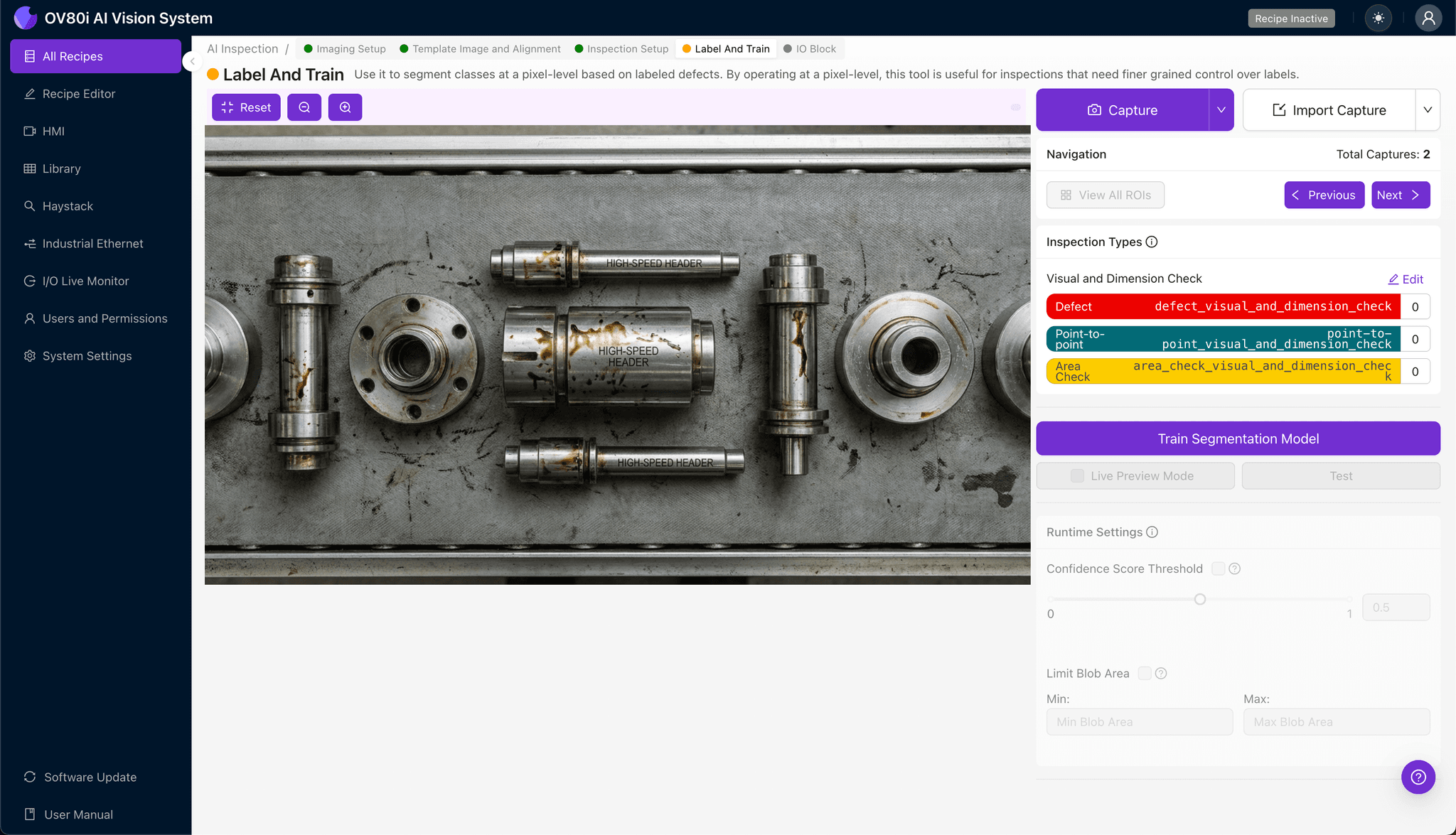Open the HMI section in the sidebar
Viewport: 1456px width, 835px height.
tap(53, 131)
